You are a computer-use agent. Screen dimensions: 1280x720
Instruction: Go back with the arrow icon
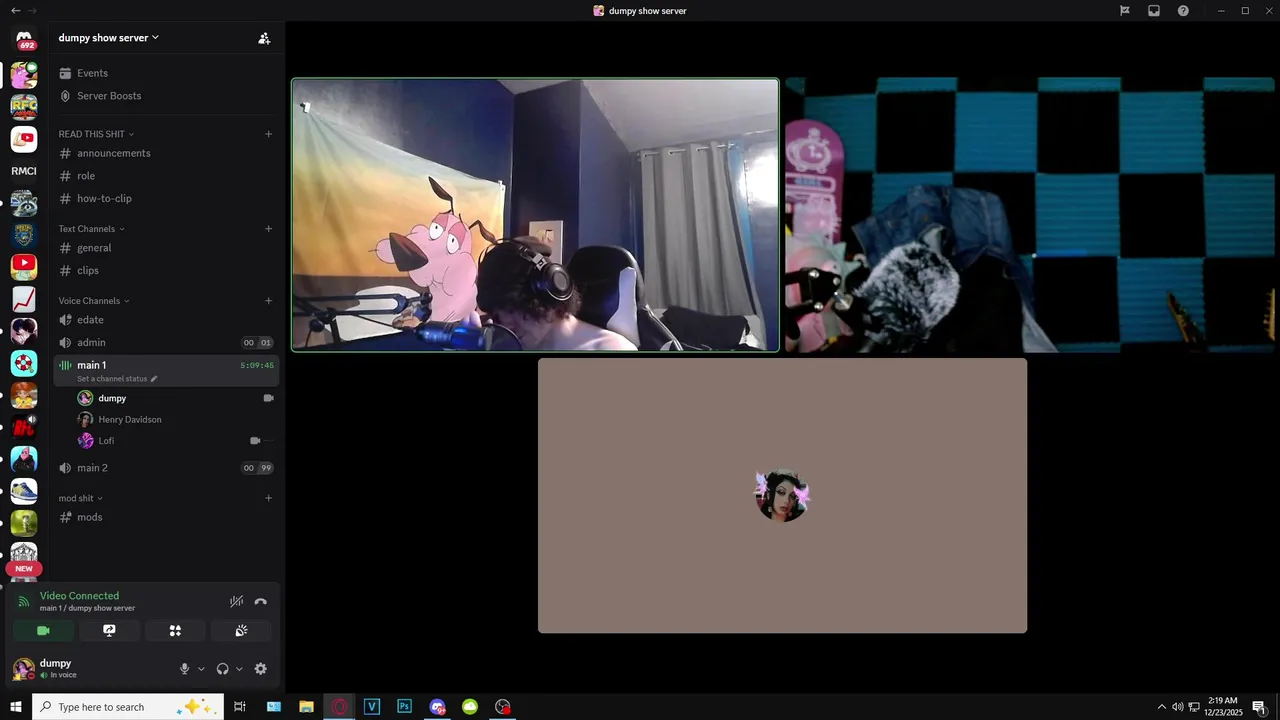click(x=15, y=11)
